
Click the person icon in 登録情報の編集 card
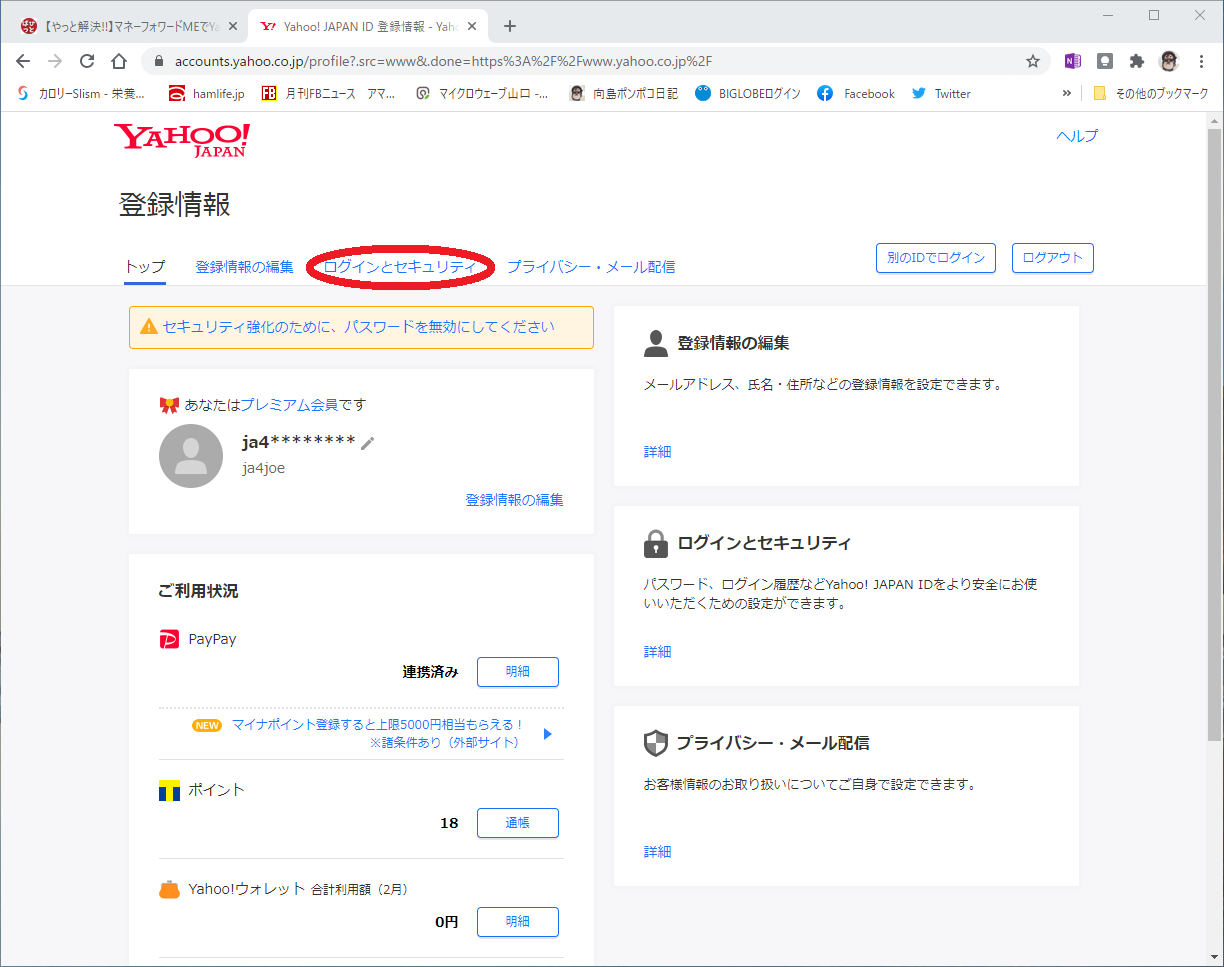pos(656,344)
